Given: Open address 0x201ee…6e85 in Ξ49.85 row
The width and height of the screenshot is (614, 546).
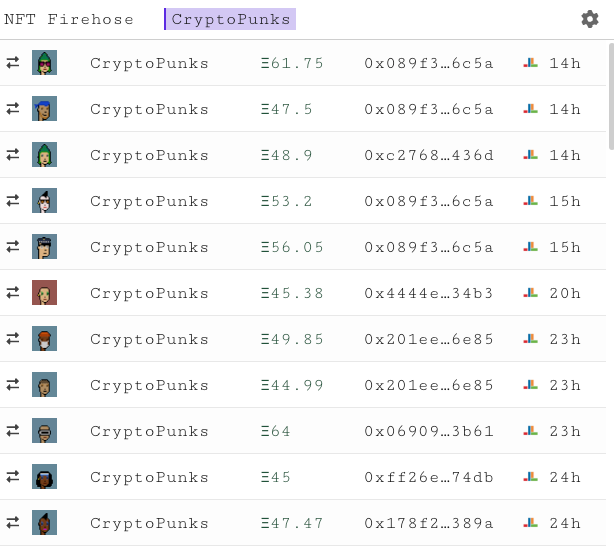Looking at the screenshot, I should point(429,339).
